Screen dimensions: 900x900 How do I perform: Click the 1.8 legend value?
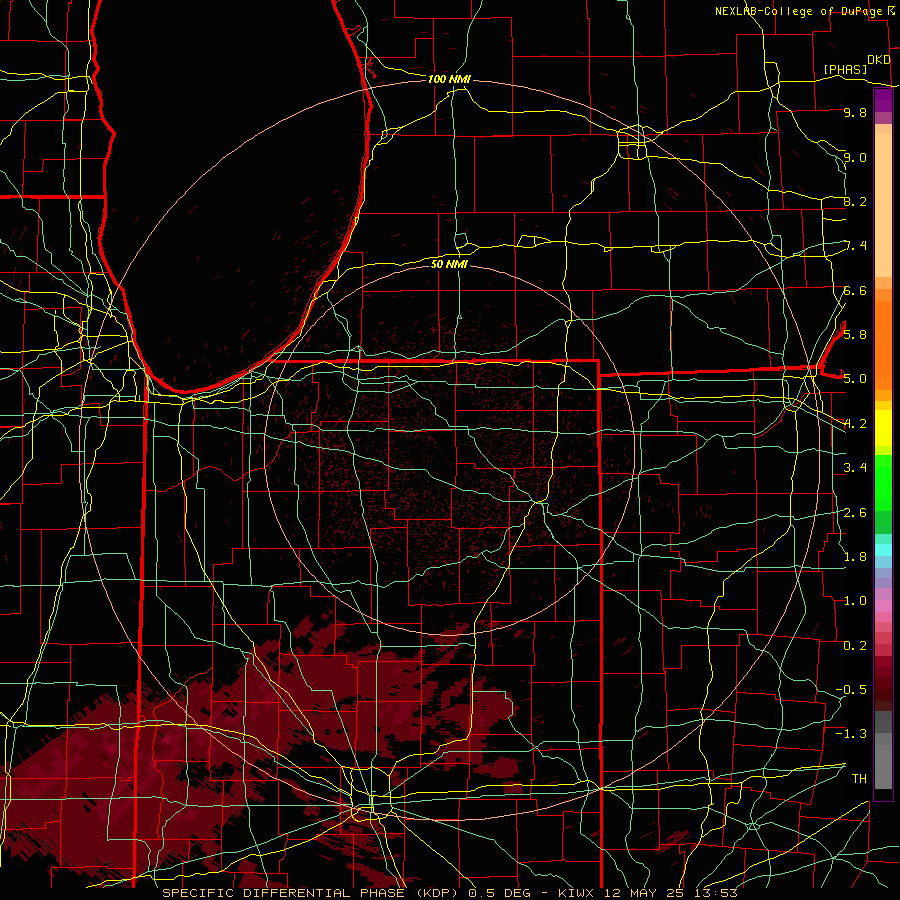(x=855, y=556)
